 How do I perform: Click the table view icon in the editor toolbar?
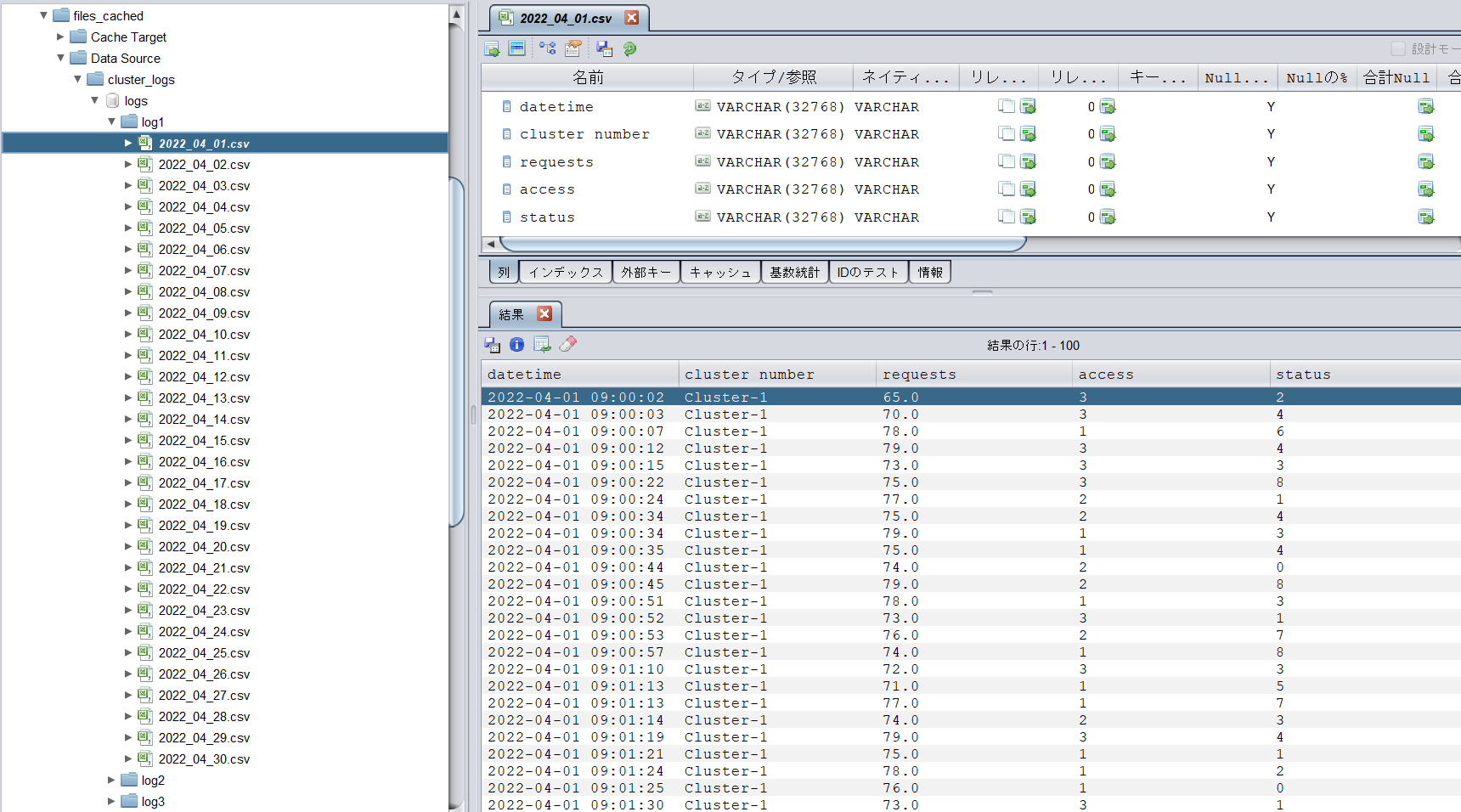(x=516, y=48)
